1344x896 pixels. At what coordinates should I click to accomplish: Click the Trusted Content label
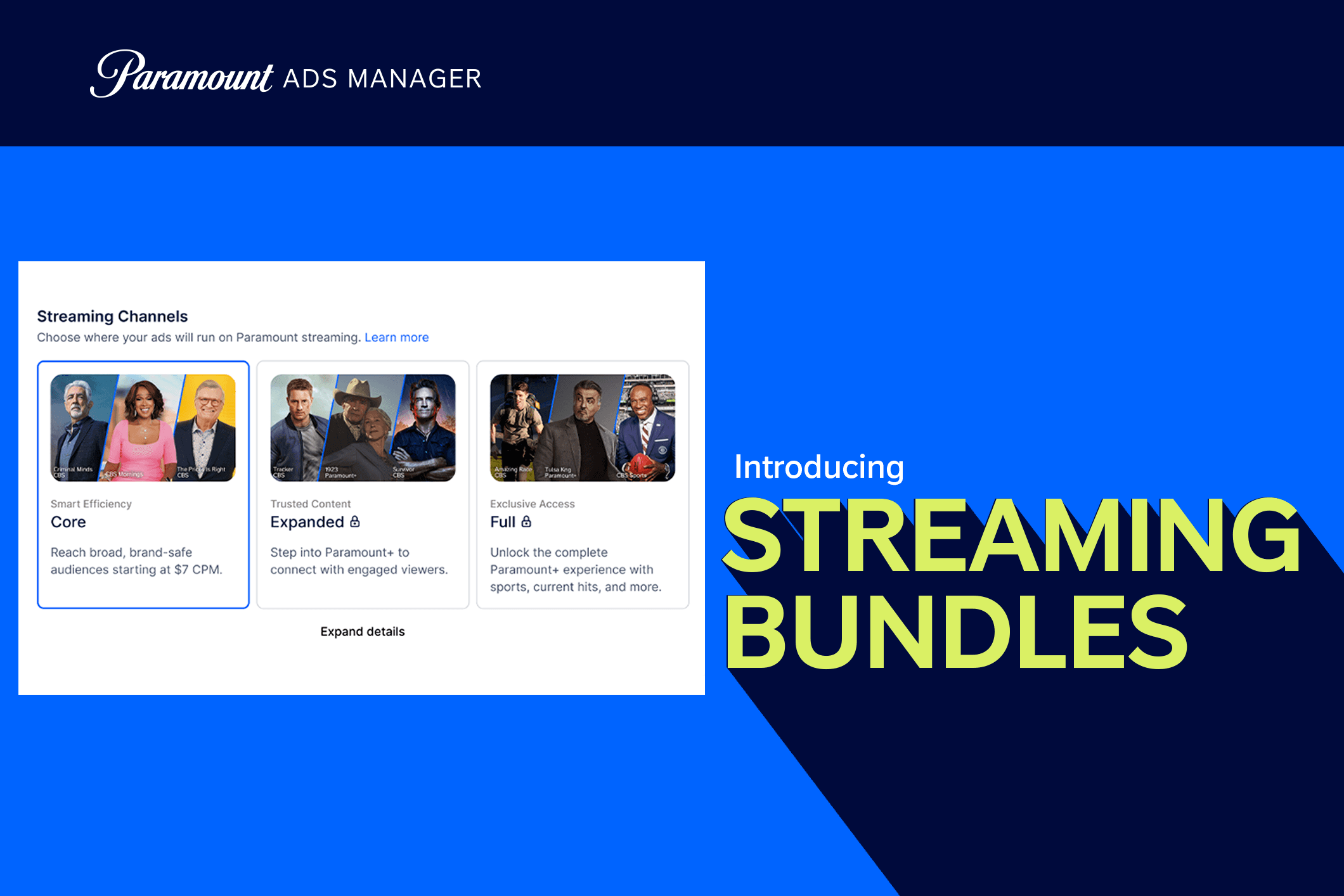(x=311, y=504)
